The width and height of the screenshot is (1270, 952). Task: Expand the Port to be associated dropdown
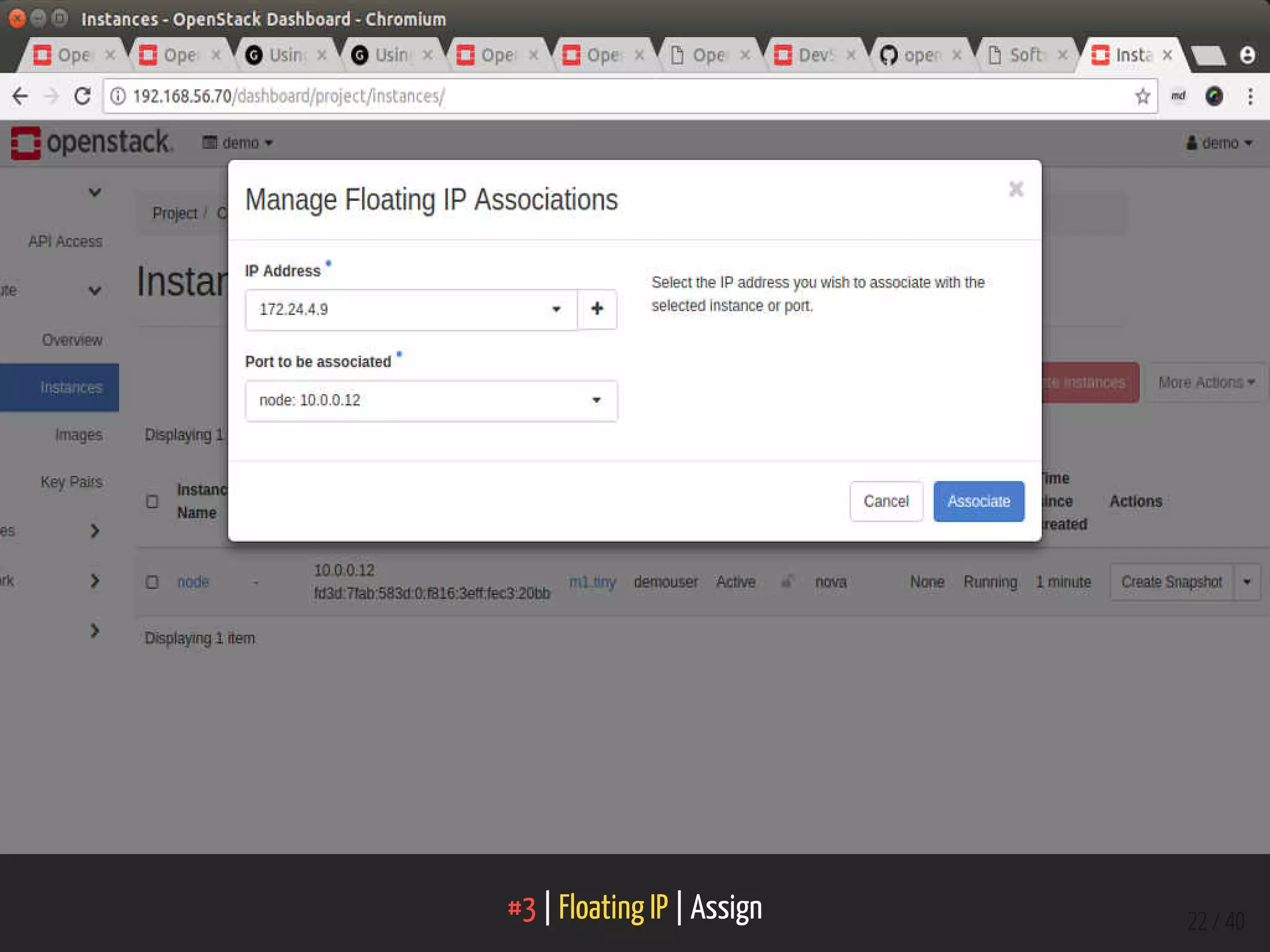(431, 400)
